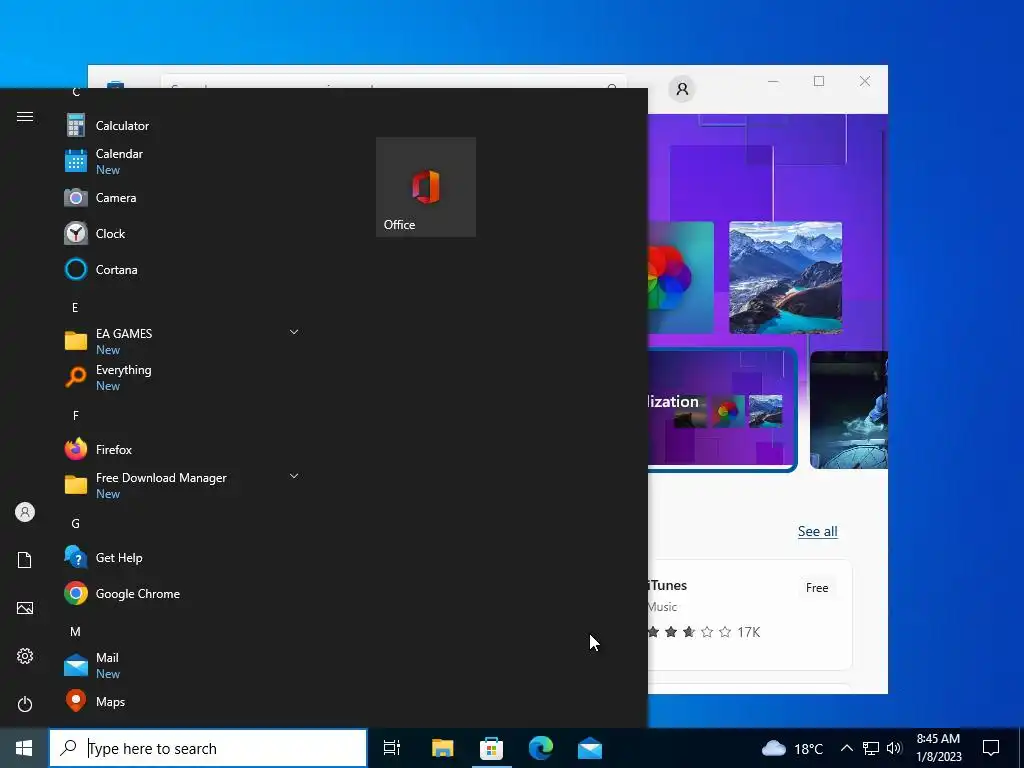Open the user account icon in Start sidebar
Image resolution: width=1024 pixels, height=768 pixels.
25,512
